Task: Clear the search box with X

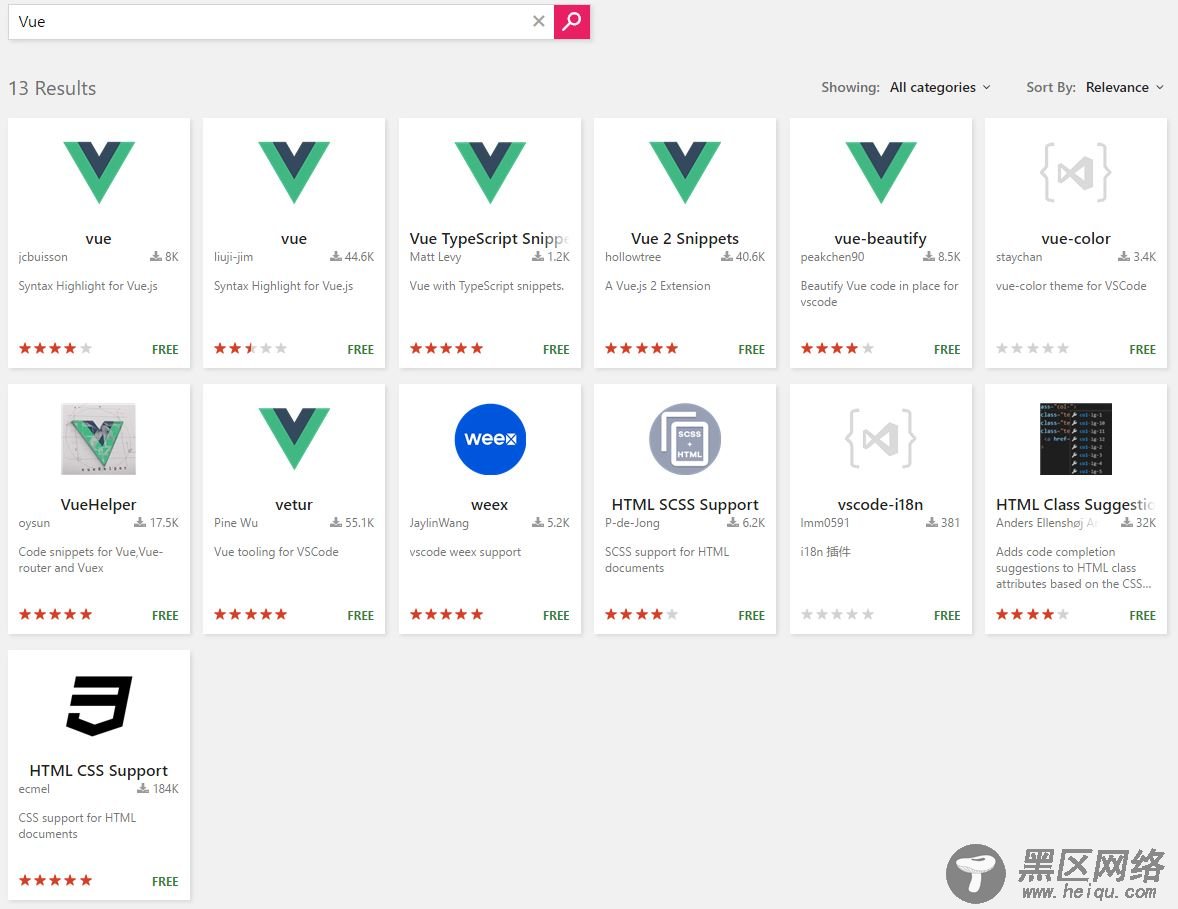Action: pyautogui.click(x=539, y=21)
